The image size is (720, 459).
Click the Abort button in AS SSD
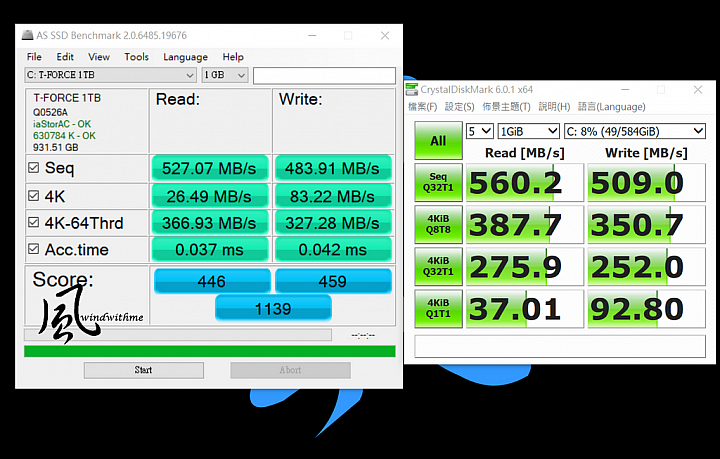(290, 370)
